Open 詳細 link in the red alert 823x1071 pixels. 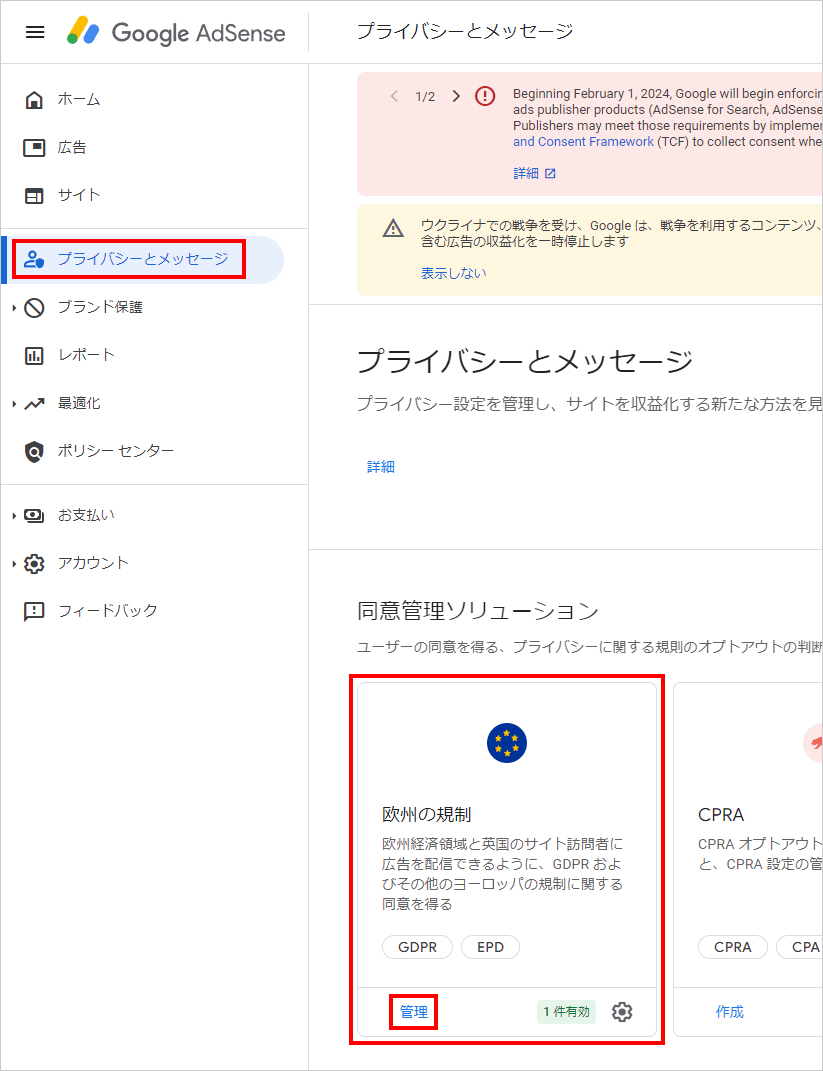pos(526,173)
